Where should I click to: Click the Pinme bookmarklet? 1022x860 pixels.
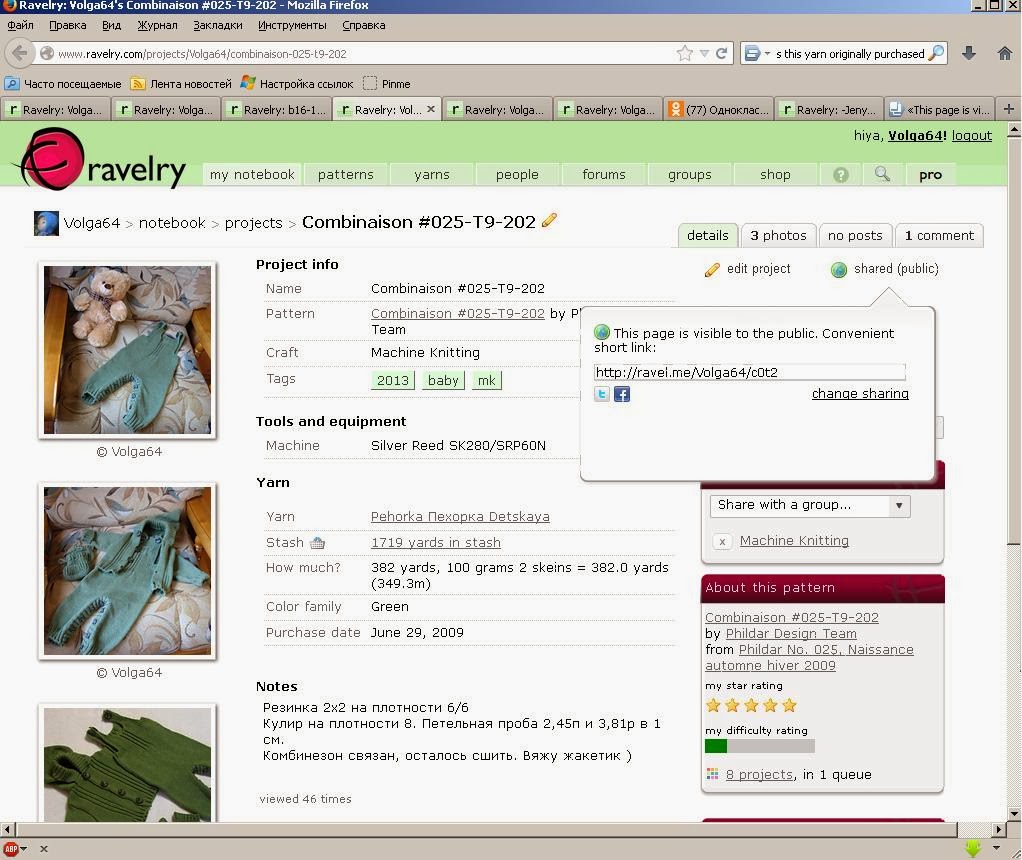pyautogui.click(x=387, y=83)
